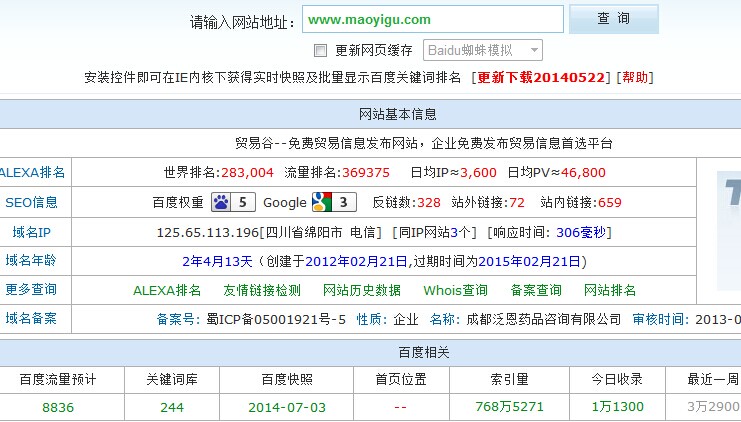Click daily PV value 46,800

point(583,172)
